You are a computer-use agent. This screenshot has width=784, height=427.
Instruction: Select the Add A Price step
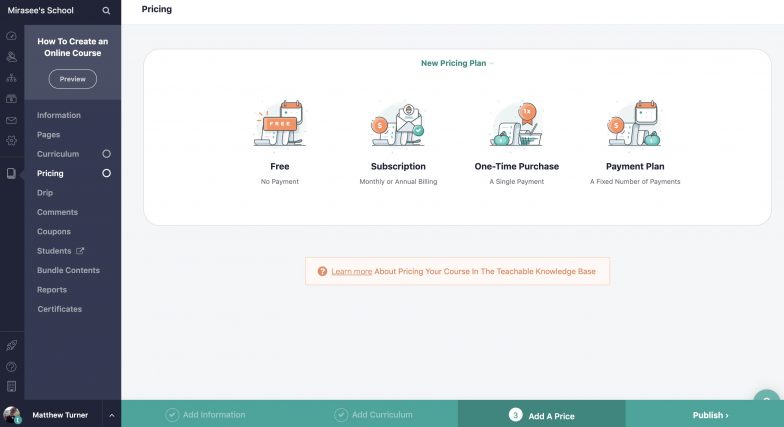(542, 414)
